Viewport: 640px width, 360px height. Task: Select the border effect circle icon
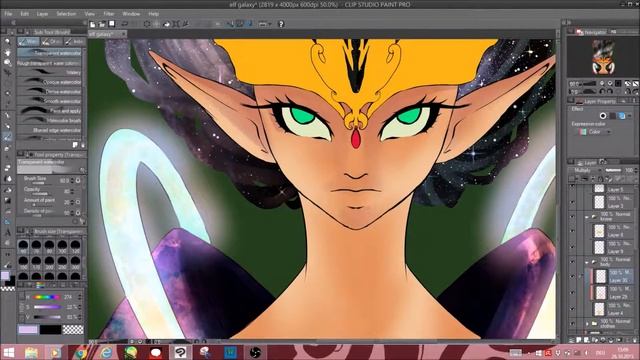[603, 116]
